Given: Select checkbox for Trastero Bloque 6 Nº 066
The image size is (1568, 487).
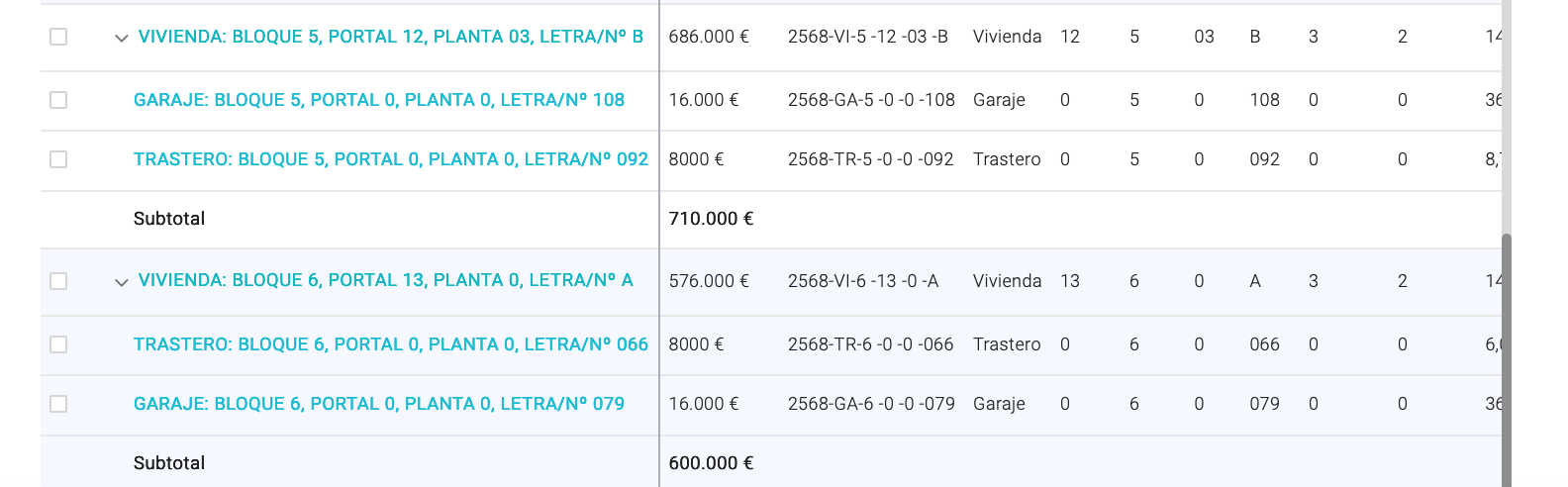Looking at the screenshot, I should pyautogui.click(x=58, y=344).
